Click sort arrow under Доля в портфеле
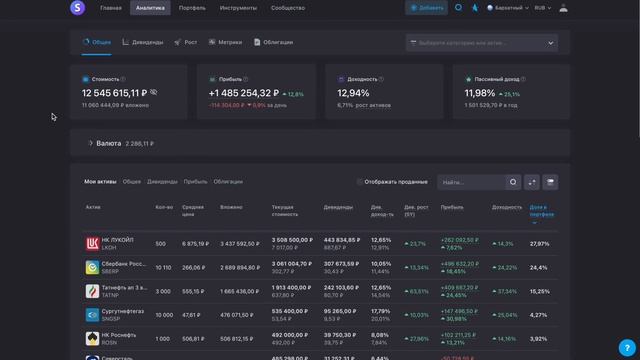Viewport: 640px width, 360px height. tap(534, 223)
